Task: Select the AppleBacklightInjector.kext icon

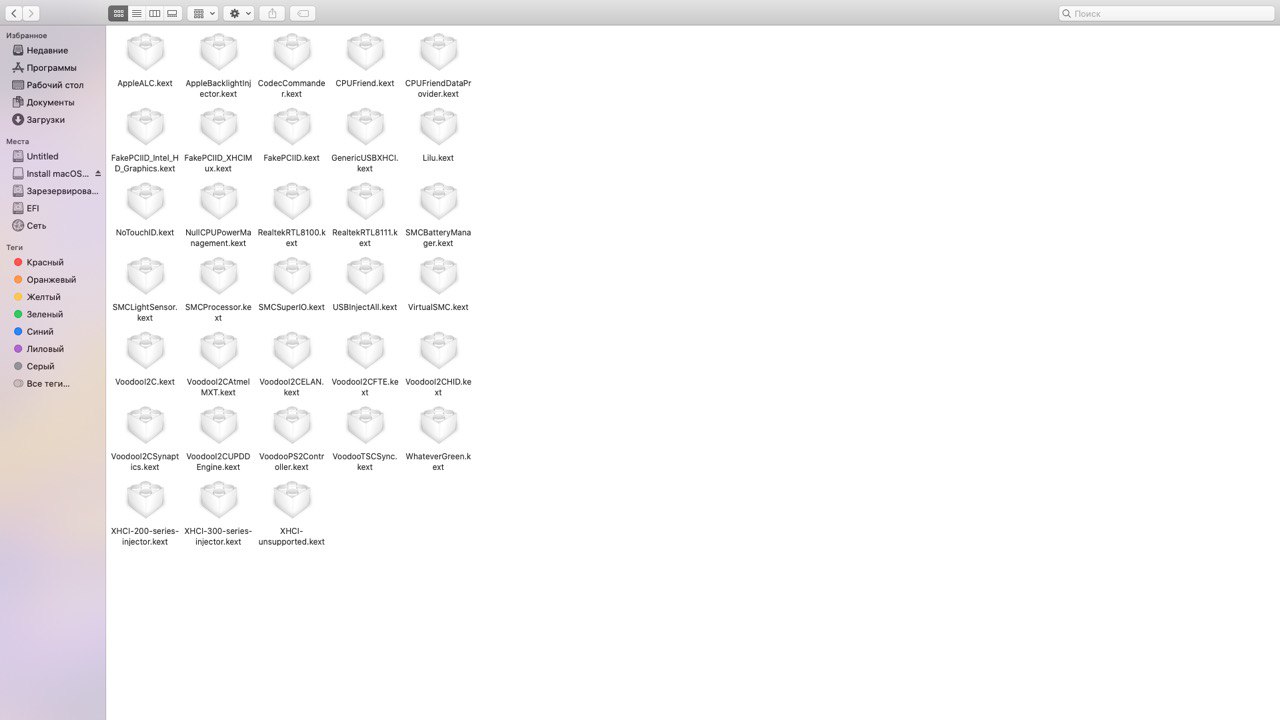Action: (218, 52)
